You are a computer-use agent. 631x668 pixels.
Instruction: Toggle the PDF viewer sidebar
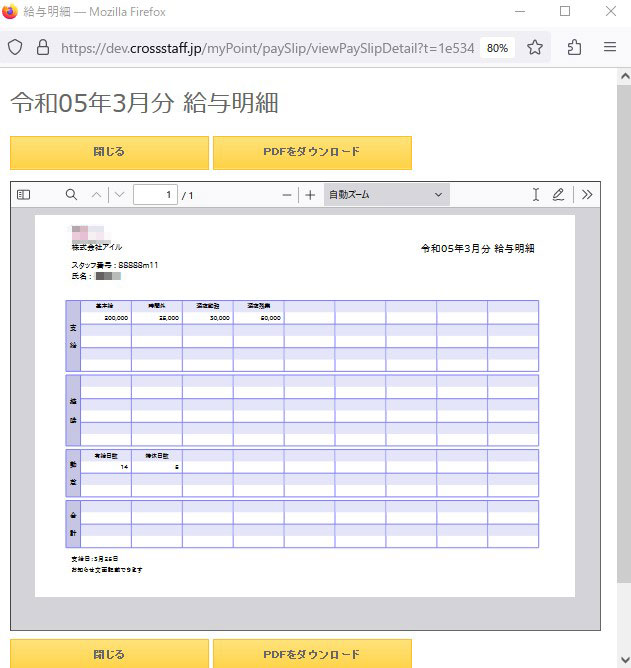click(x=23, y=195)
